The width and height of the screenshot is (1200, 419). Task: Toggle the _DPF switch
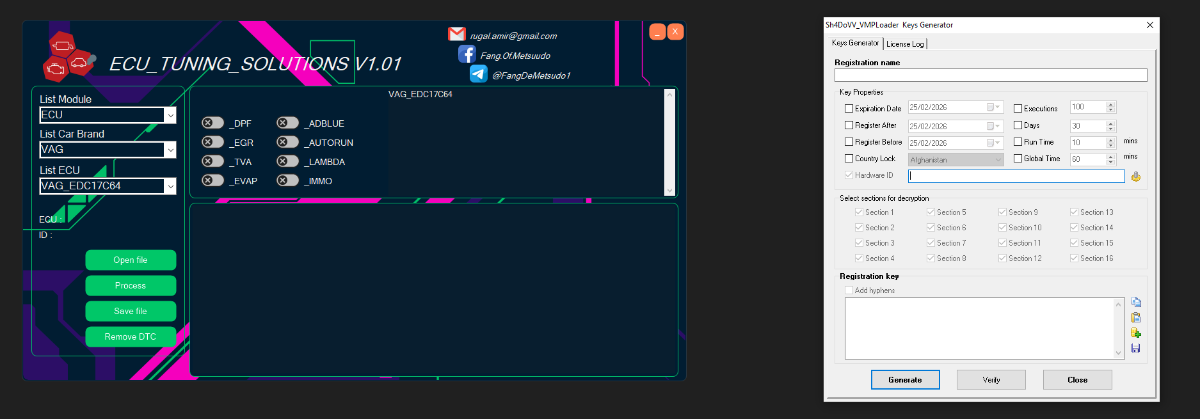click(x=212, y=123)
